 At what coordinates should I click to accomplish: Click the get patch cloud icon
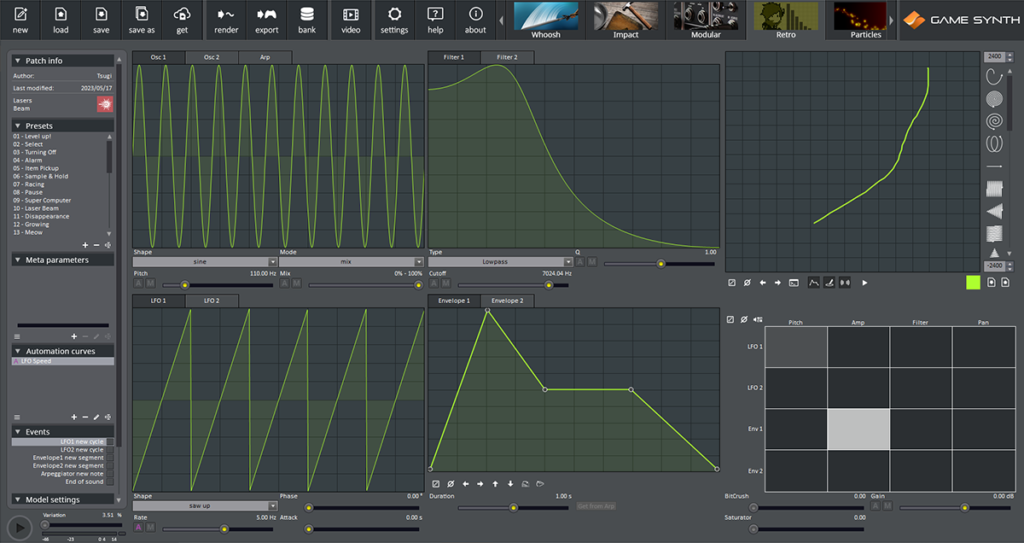coord(182,14)
